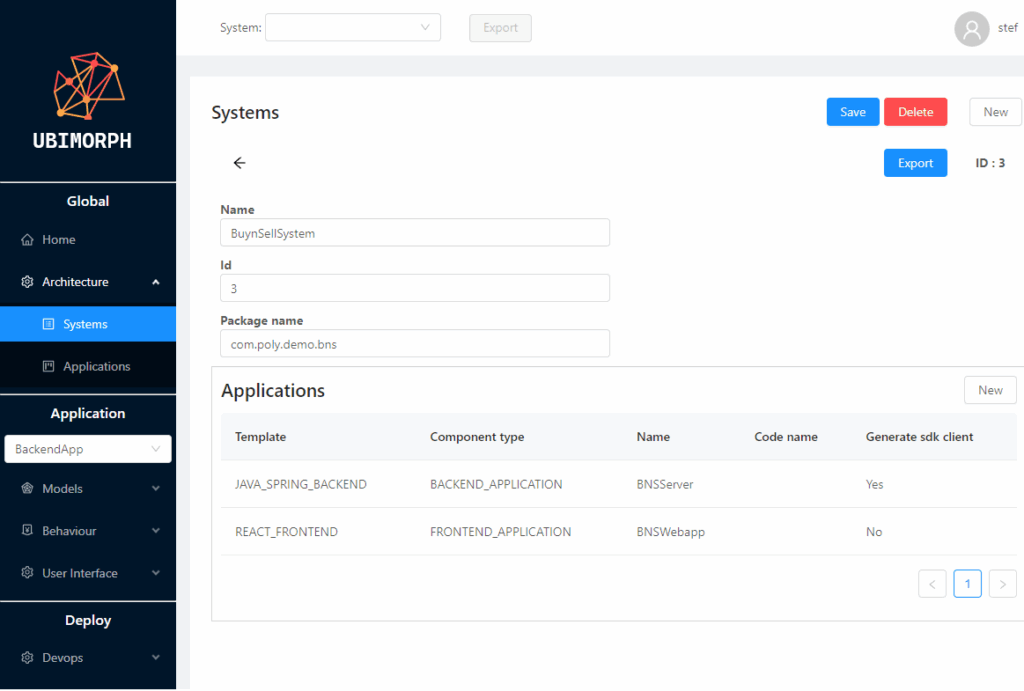Click the Package name input field
This screenshot has width=1024, height=691.
point(414,344)
